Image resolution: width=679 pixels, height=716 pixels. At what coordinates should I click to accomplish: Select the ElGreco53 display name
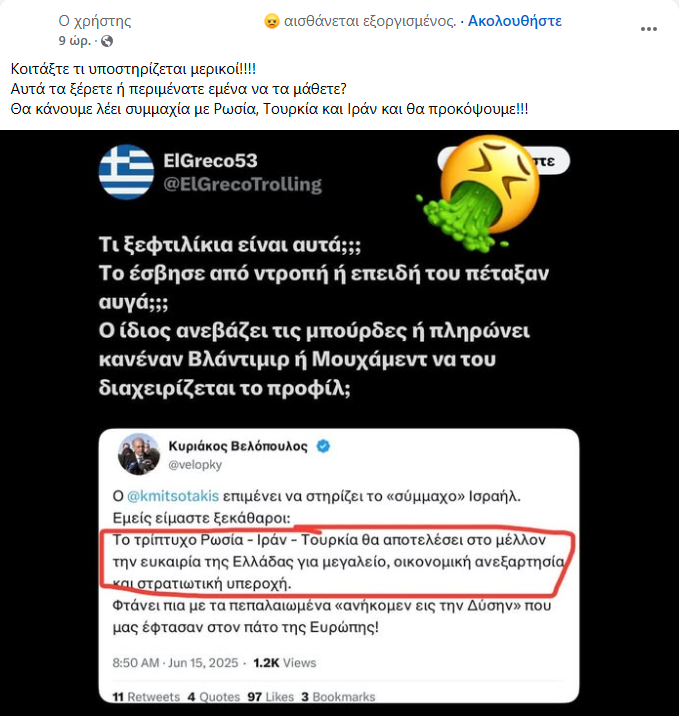211,161
